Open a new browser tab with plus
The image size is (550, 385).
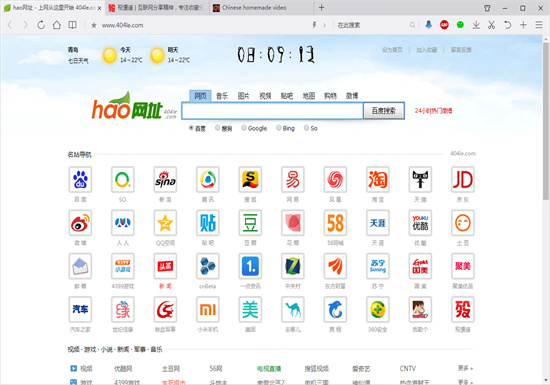[321, 7]
